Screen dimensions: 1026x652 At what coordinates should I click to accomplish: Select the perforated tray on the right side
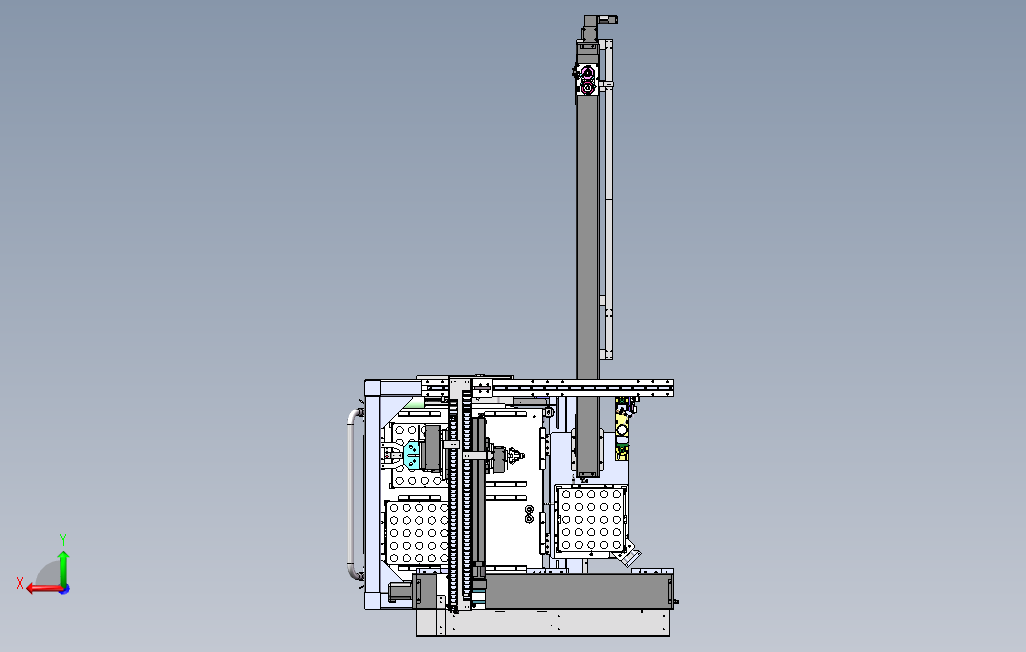(592, 518)
